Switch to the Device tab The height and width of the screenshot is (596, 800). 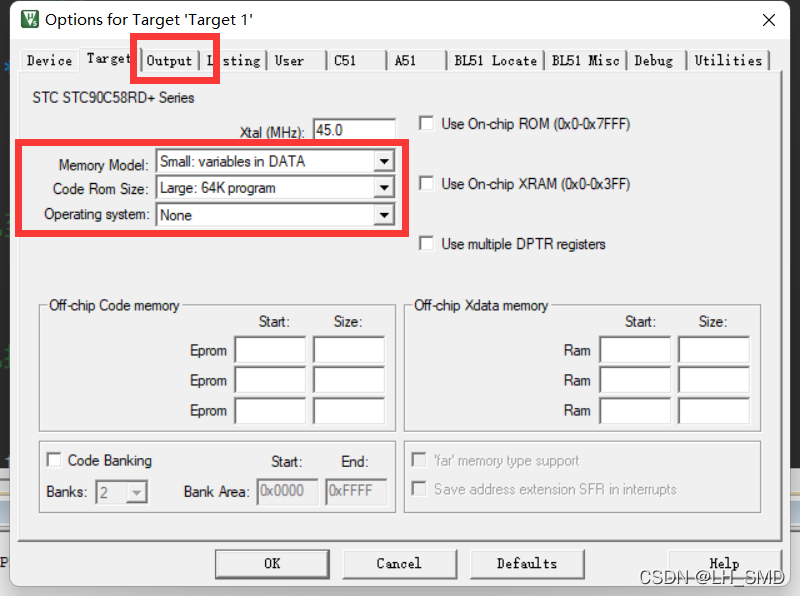(x=49, y=60)
